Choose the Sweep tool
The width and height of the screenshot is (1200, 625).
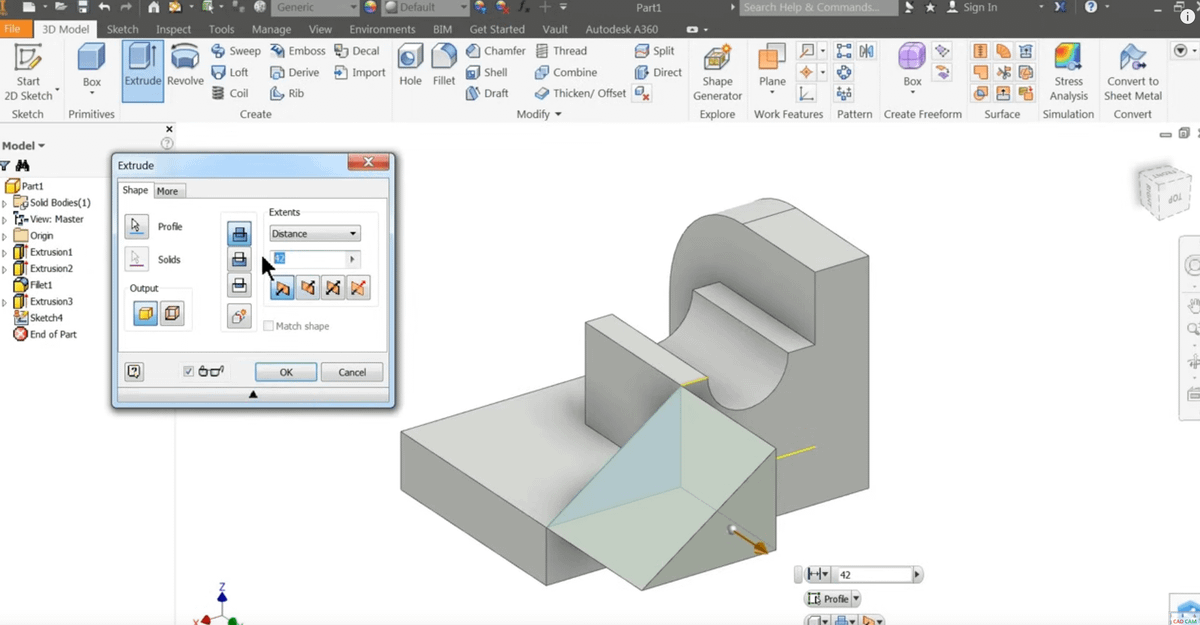[236, 51]
